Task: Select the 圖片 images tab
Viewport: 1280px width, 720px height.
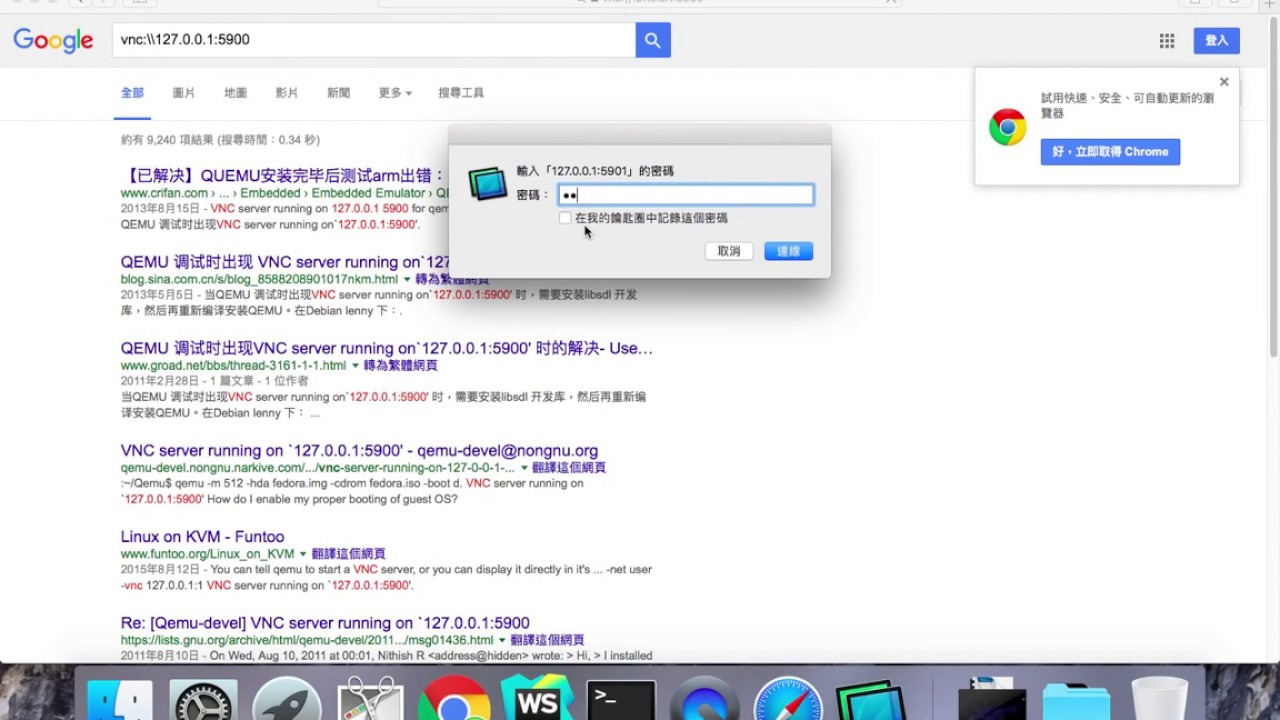Action: (x=184, y=93)
